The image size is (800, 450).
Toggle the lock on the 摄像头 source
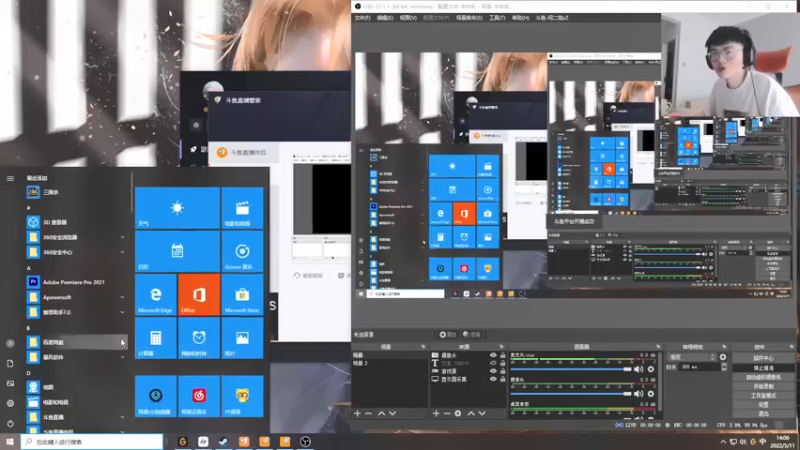(503, 355)
